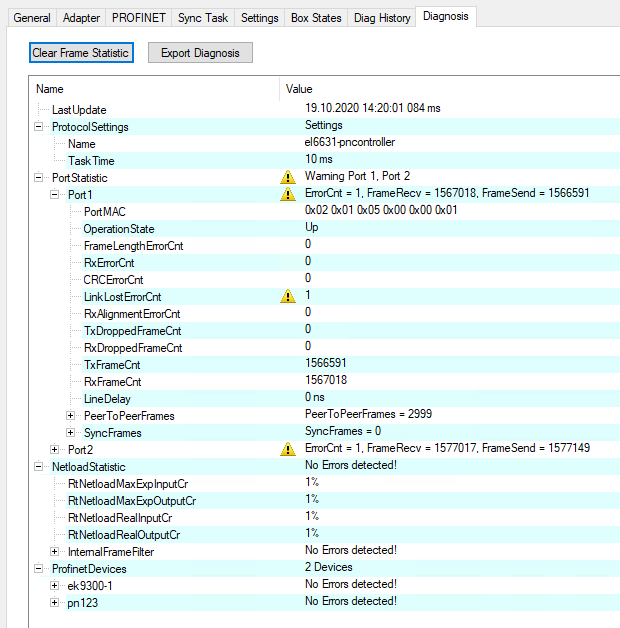Switch to the PROFINET tab
Viewport: 620px width, 628px height.
click(x=139, y=18)
